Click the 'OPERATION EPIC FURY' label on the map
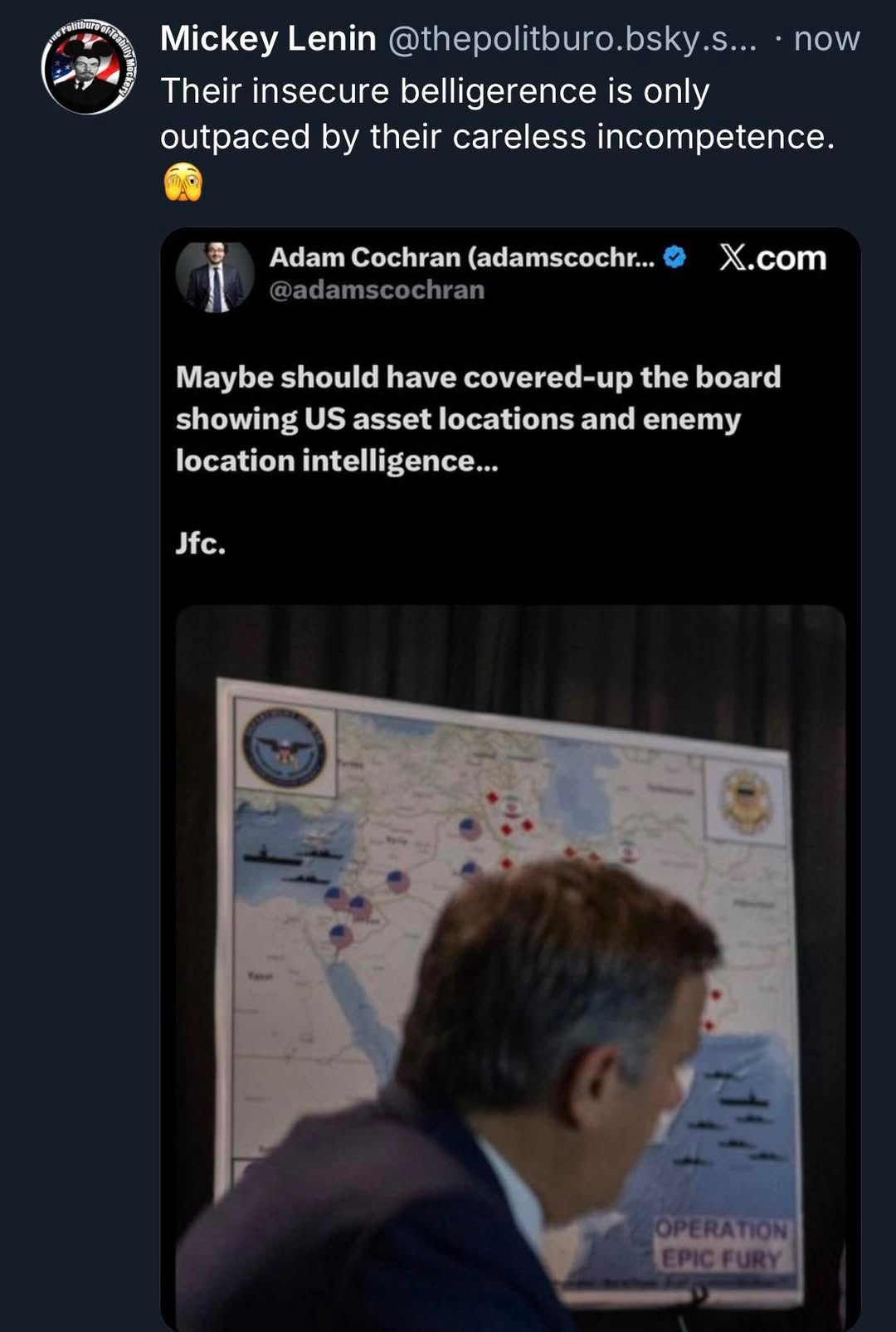 (x=721, y=1244)
